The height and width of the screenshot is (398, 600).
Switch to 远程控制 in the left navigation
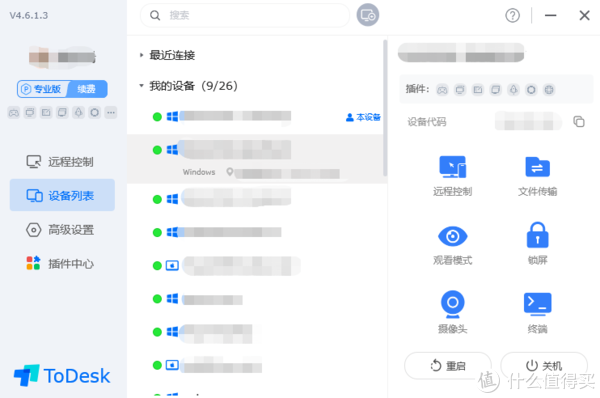(62, 161)
